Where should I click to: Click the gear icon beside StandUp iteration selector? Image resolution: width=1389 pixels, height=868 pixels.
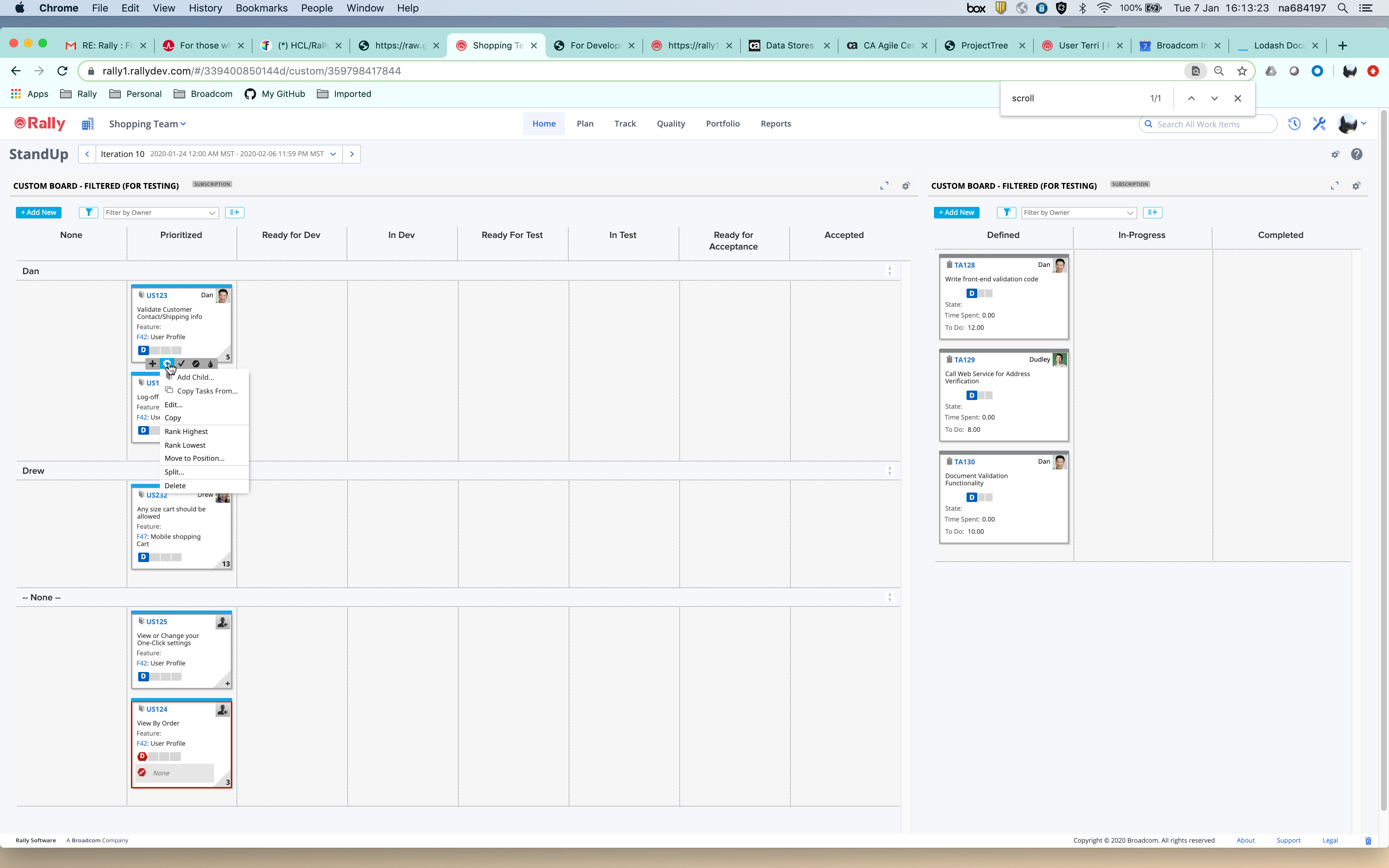(1335, 154)
